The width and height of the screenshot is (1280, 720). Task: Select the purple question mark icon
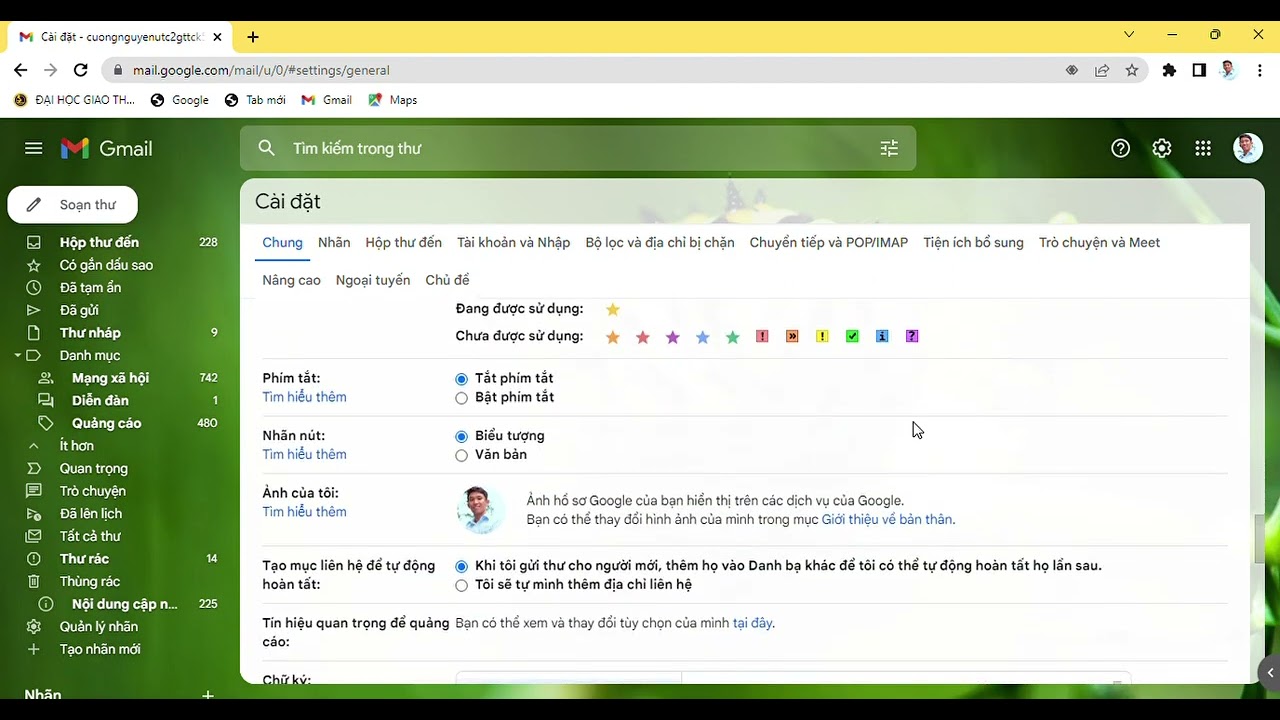912,336
